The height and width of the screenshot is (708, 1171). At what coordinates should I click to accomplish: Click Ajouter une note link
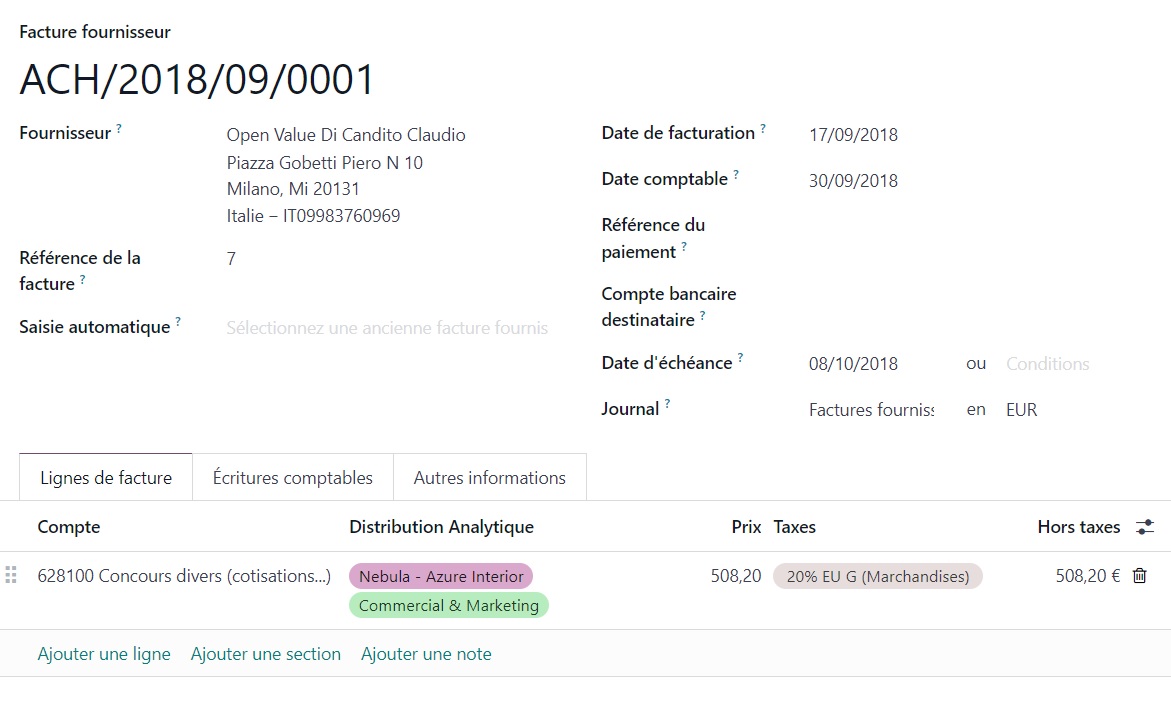[x=426, y=654]
